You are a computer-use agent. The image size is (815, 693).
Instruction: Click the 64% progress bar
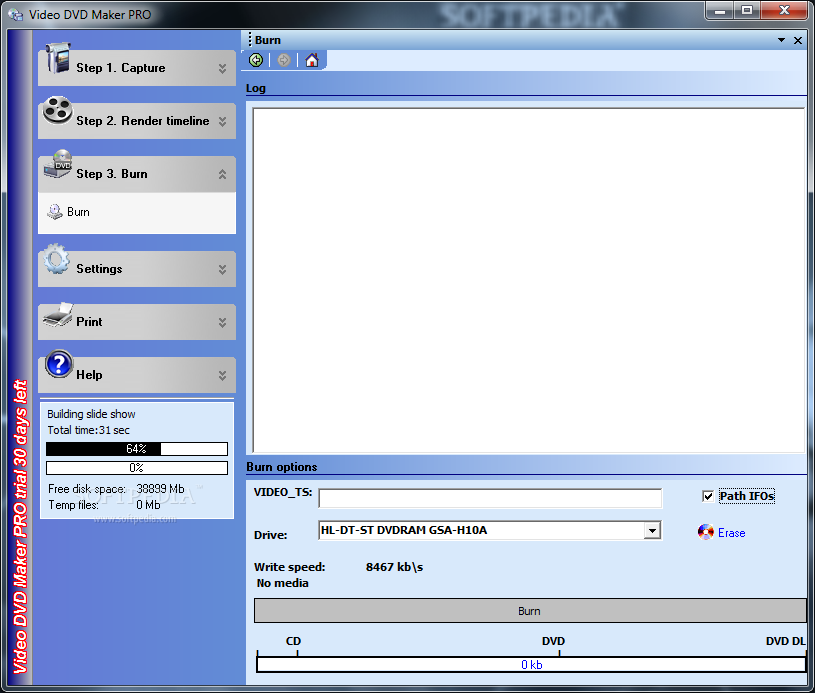point(137,449)
